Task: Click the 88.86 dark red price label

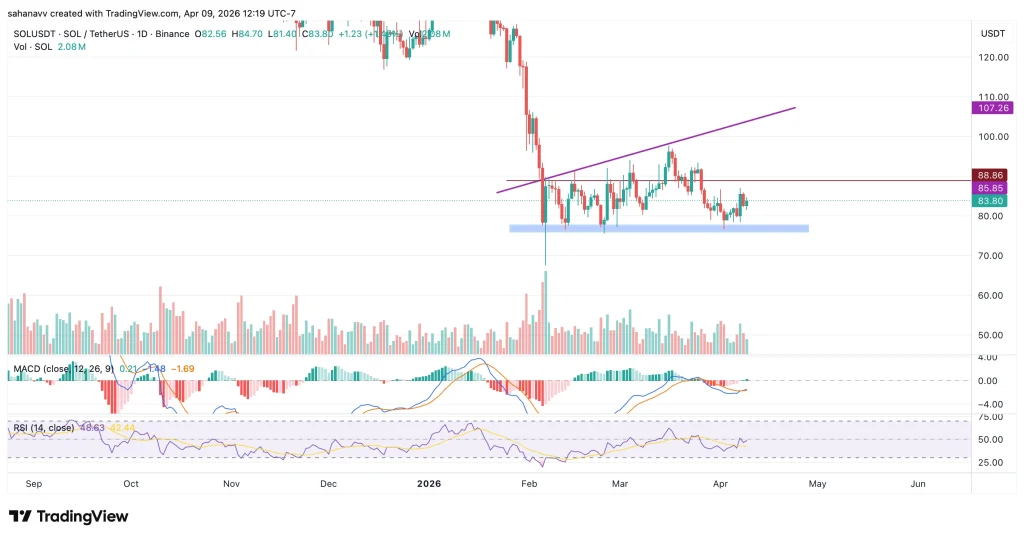Action: coord(993,174)
